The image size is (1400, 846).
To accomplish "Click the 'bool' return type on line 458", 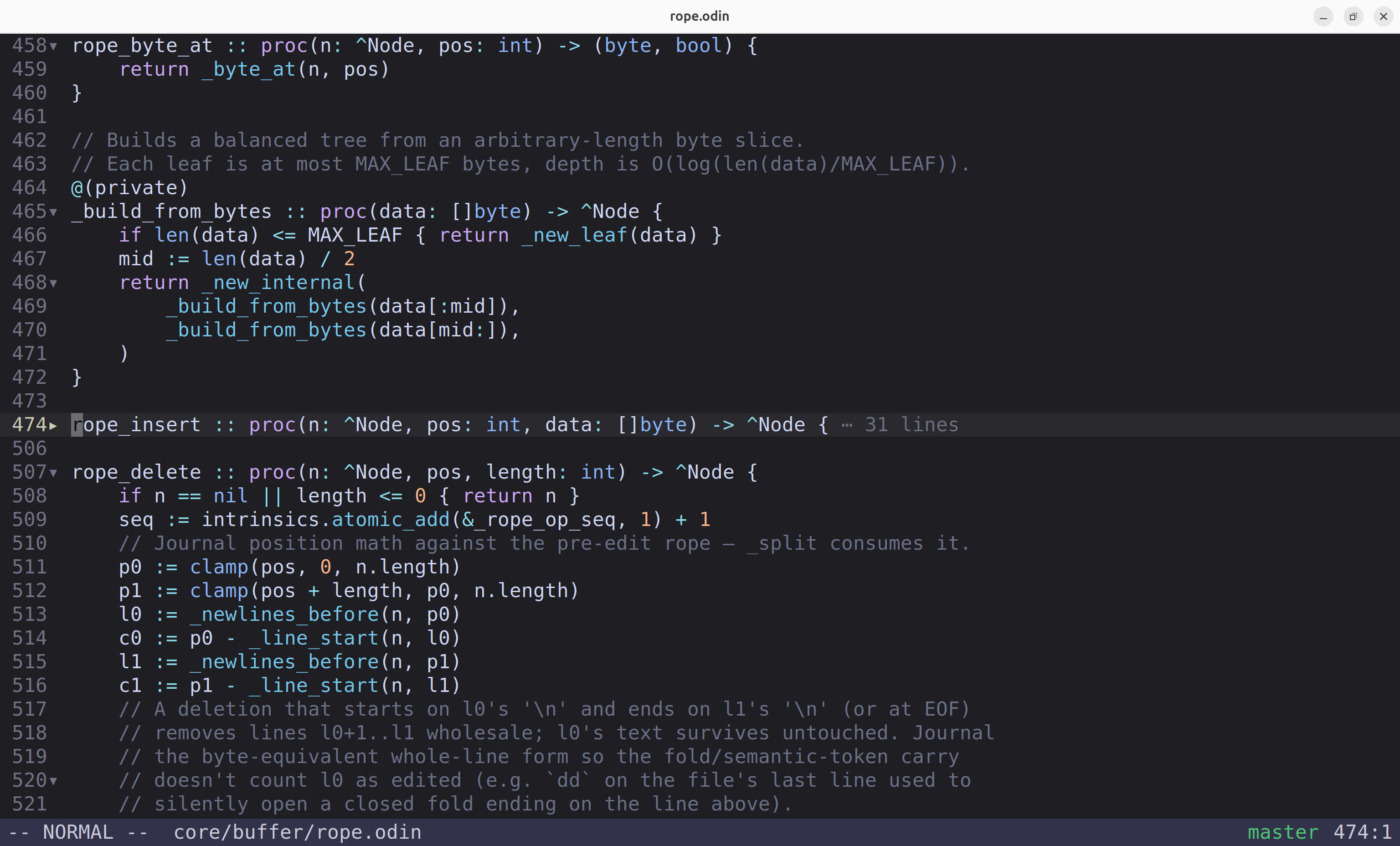I will coord(698,46).
